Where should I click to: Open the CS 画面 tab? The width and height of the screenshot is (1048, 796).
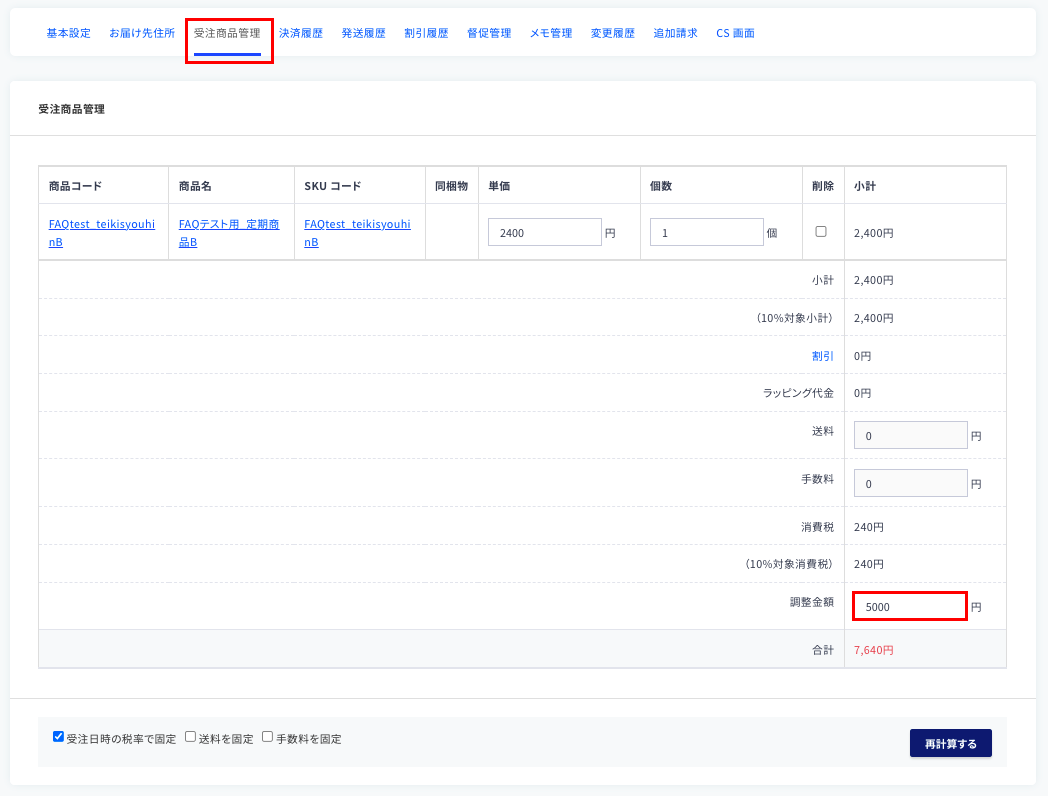tap(735, 33)
